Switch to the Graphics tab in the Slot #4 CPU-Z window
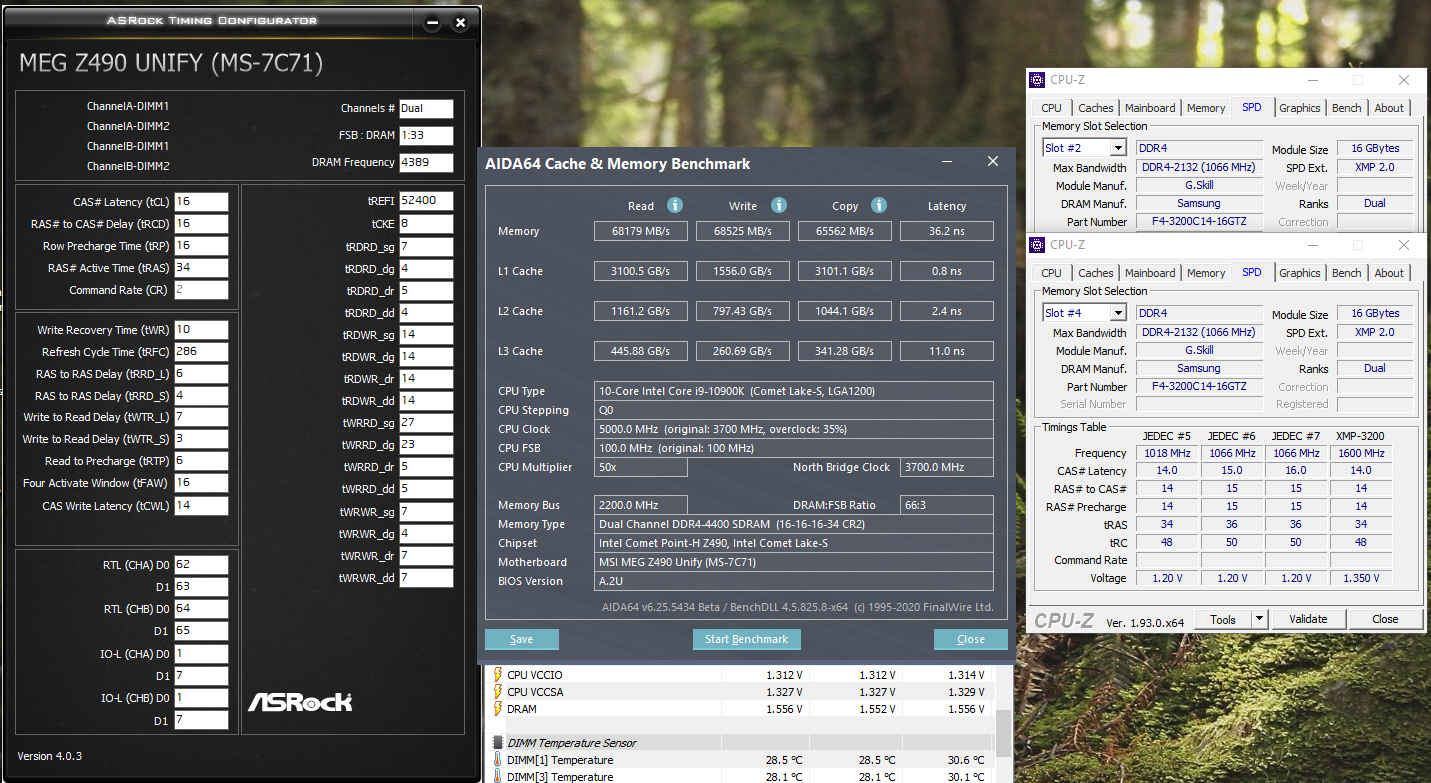 1300,273
